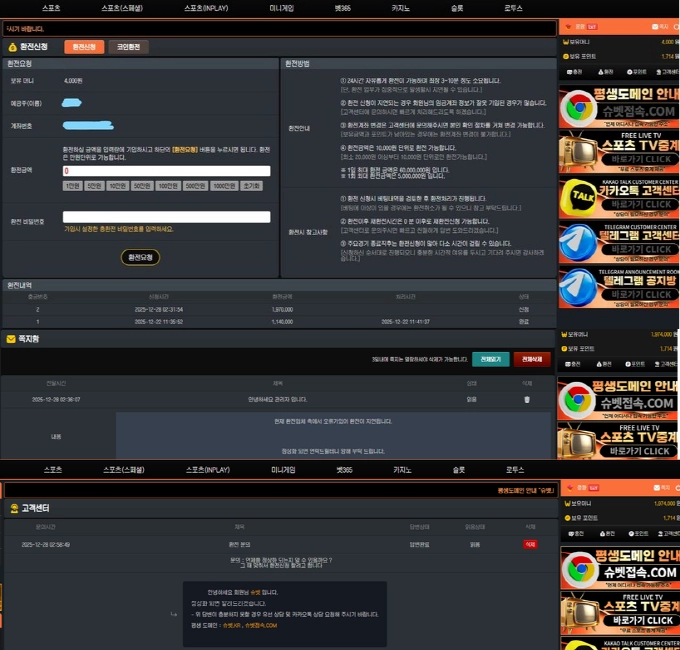Click the 환전신청 section header icon

point(12,47)
